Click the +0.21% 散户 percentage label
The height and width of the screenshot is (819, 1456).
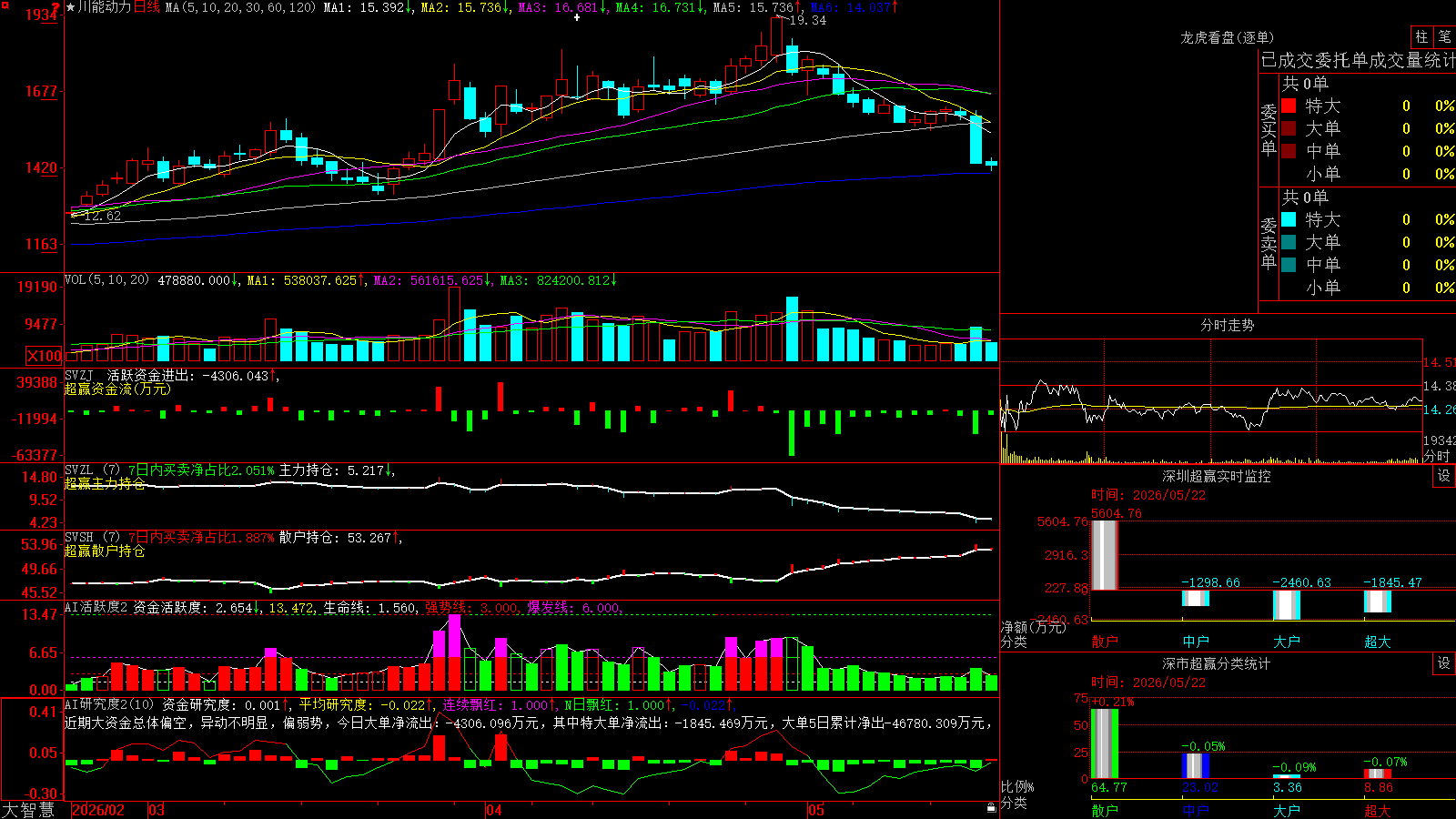pyautogui.click(x=1112, y=702)
